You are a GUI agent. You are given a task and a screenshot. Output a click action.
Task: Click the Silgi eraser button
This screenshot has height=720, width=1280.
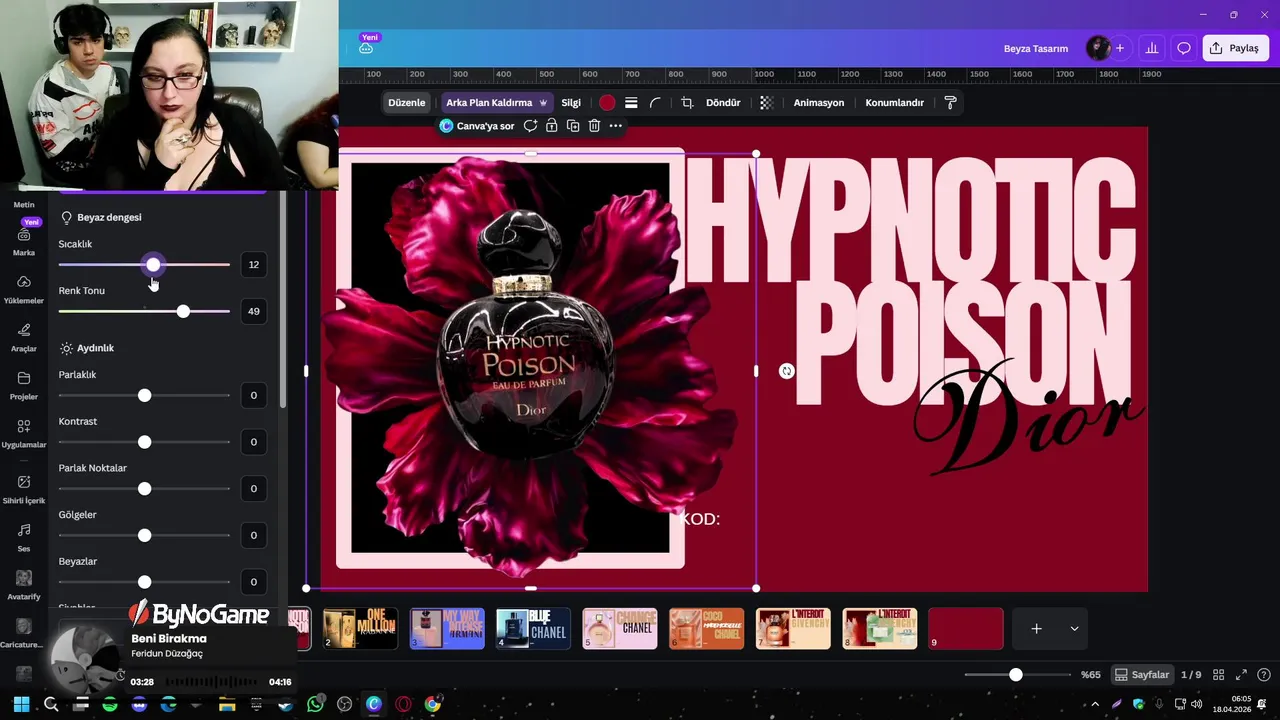pos(571,103)
